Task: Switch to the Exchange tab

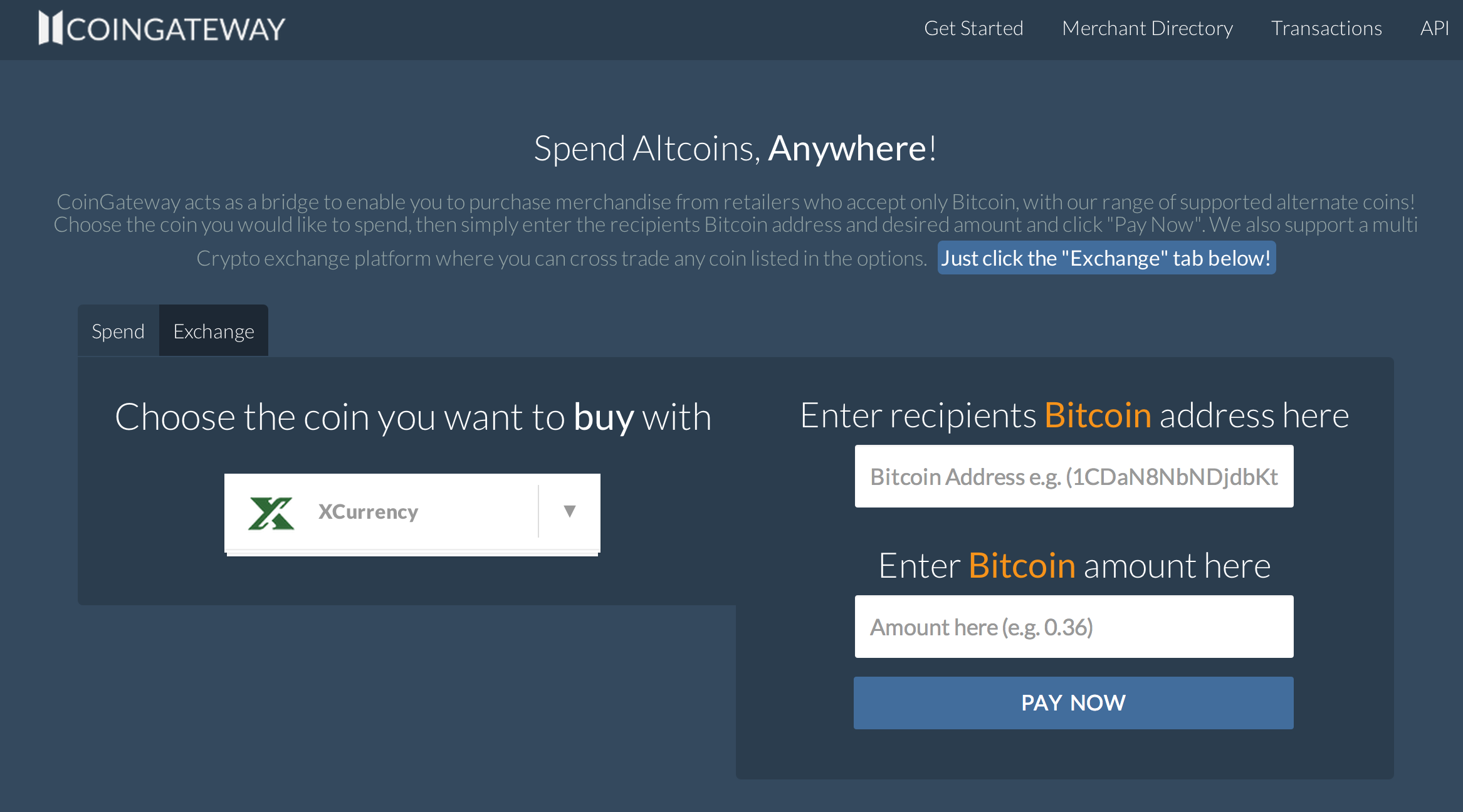Action: (x=214, y=331)
